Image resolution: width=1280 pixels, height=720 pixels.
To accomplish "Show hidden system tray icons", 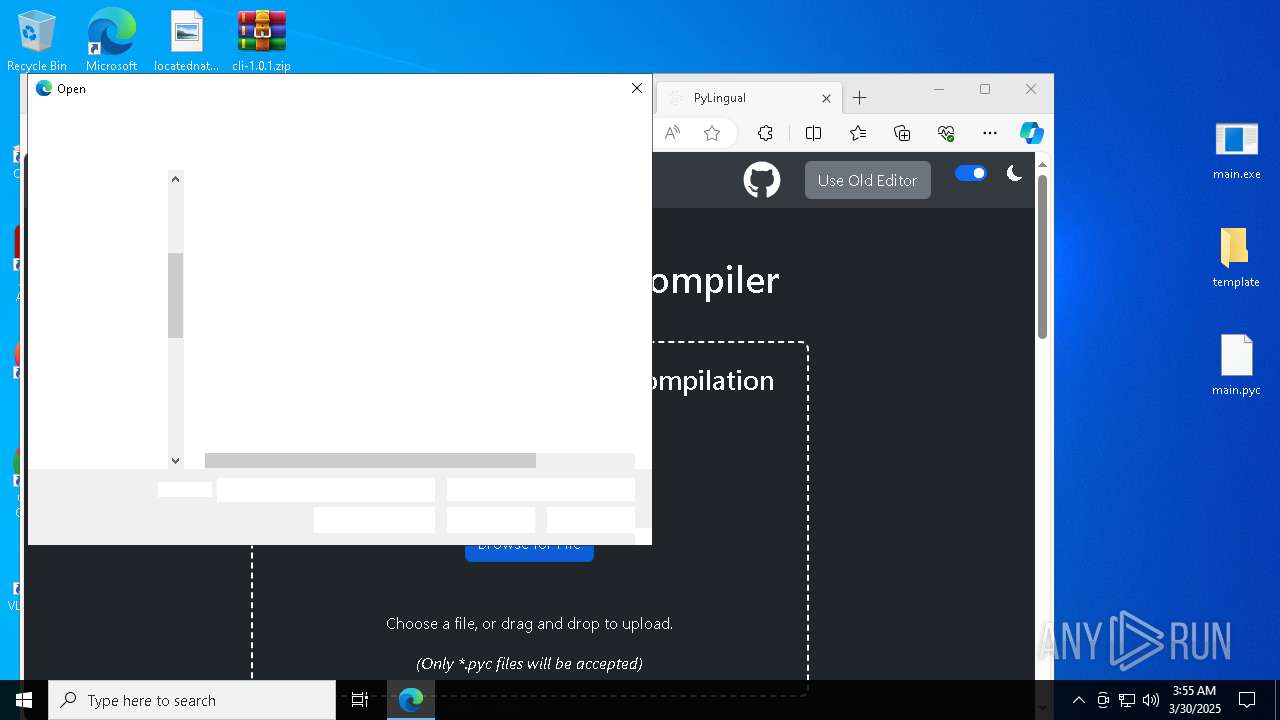I will 1078,700.
